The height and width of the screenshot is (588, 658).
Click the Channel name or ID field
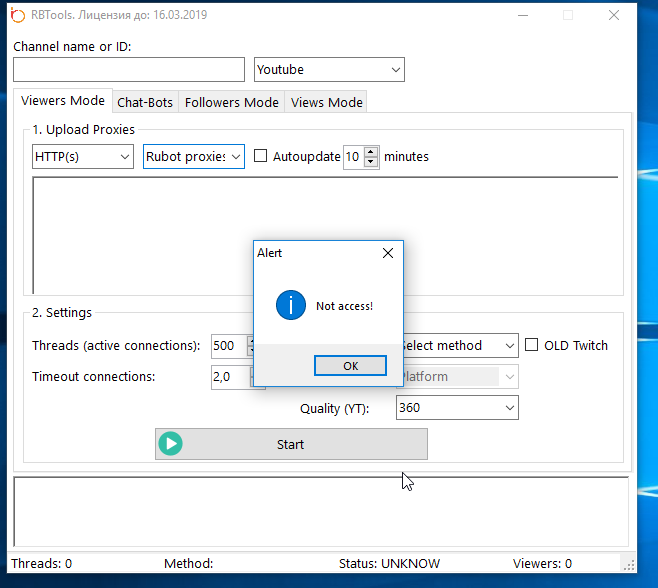(x=129, y=69)
